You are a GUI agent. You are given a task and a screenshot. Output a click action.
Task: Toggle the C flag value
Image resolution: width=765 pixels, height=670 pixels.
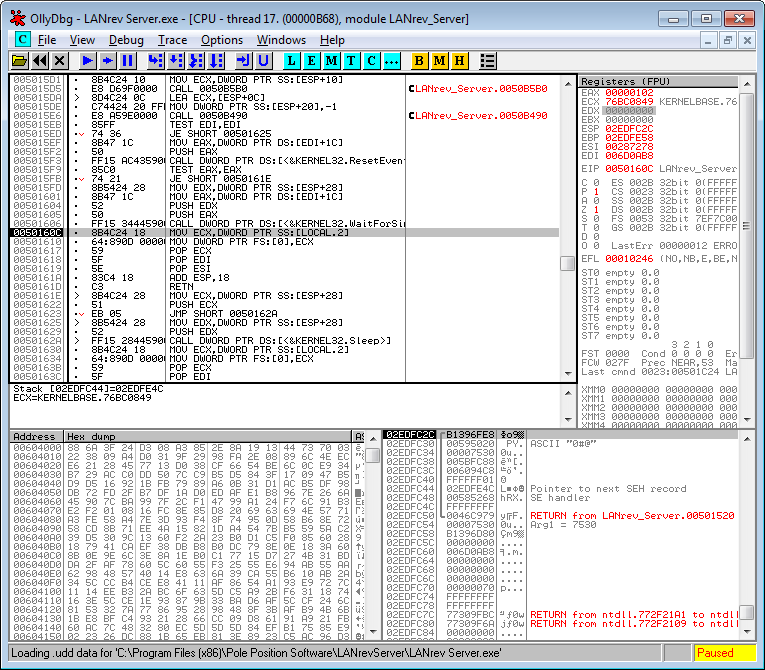596,183
